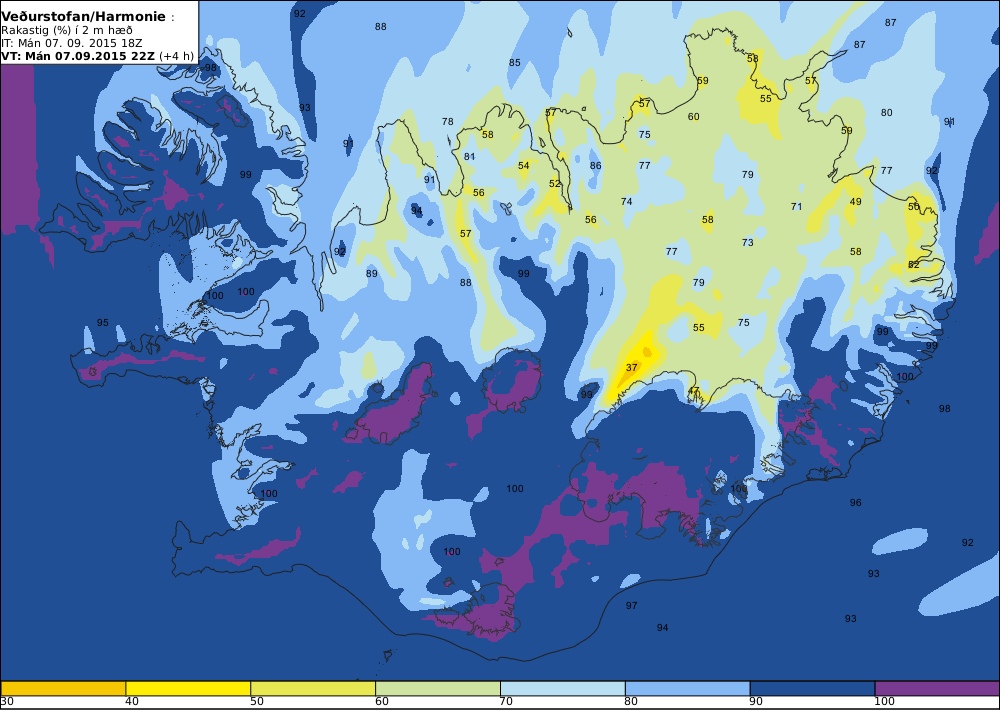The height and width of the screenshot is (710, 1000).
Task: Click the 'Rakastig (%) í 2 m hæð' label
Action: pyautogui.click(x=67, y=30)
